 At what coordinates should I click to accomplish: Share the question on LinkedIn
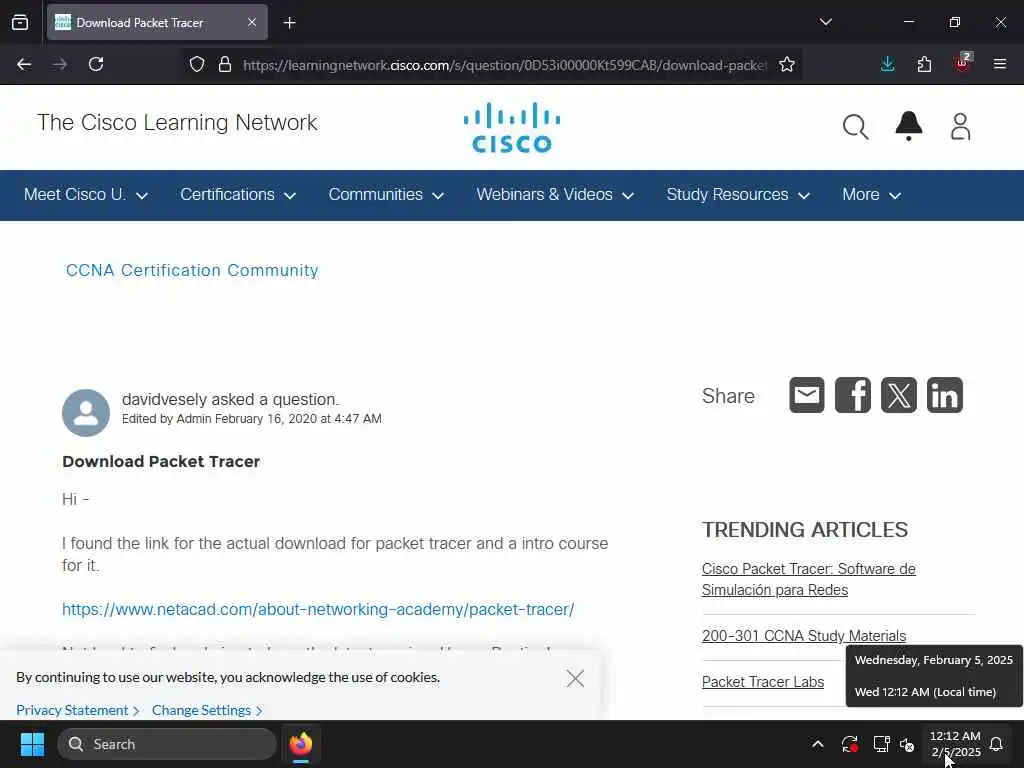(944, 395)
